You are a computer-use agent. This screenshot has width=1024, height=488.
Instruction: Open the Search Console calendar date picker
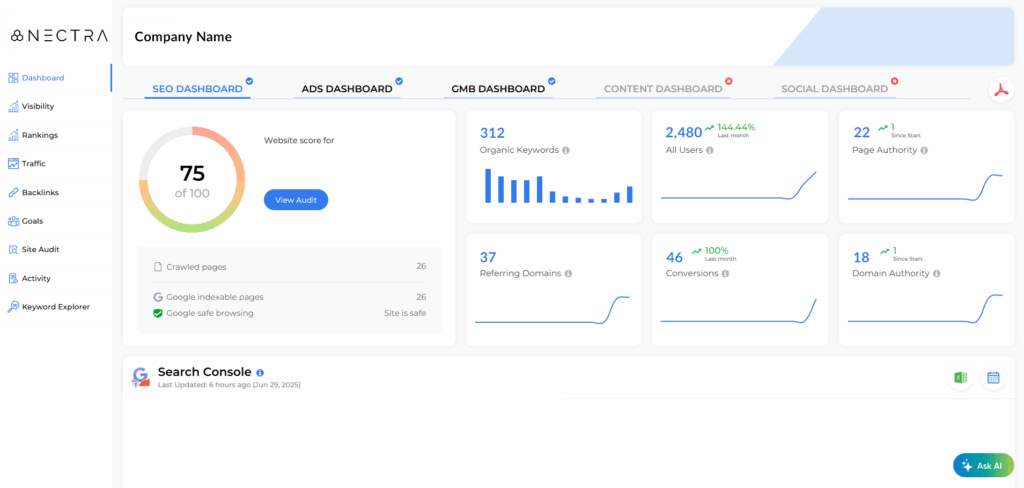(993, 378)
